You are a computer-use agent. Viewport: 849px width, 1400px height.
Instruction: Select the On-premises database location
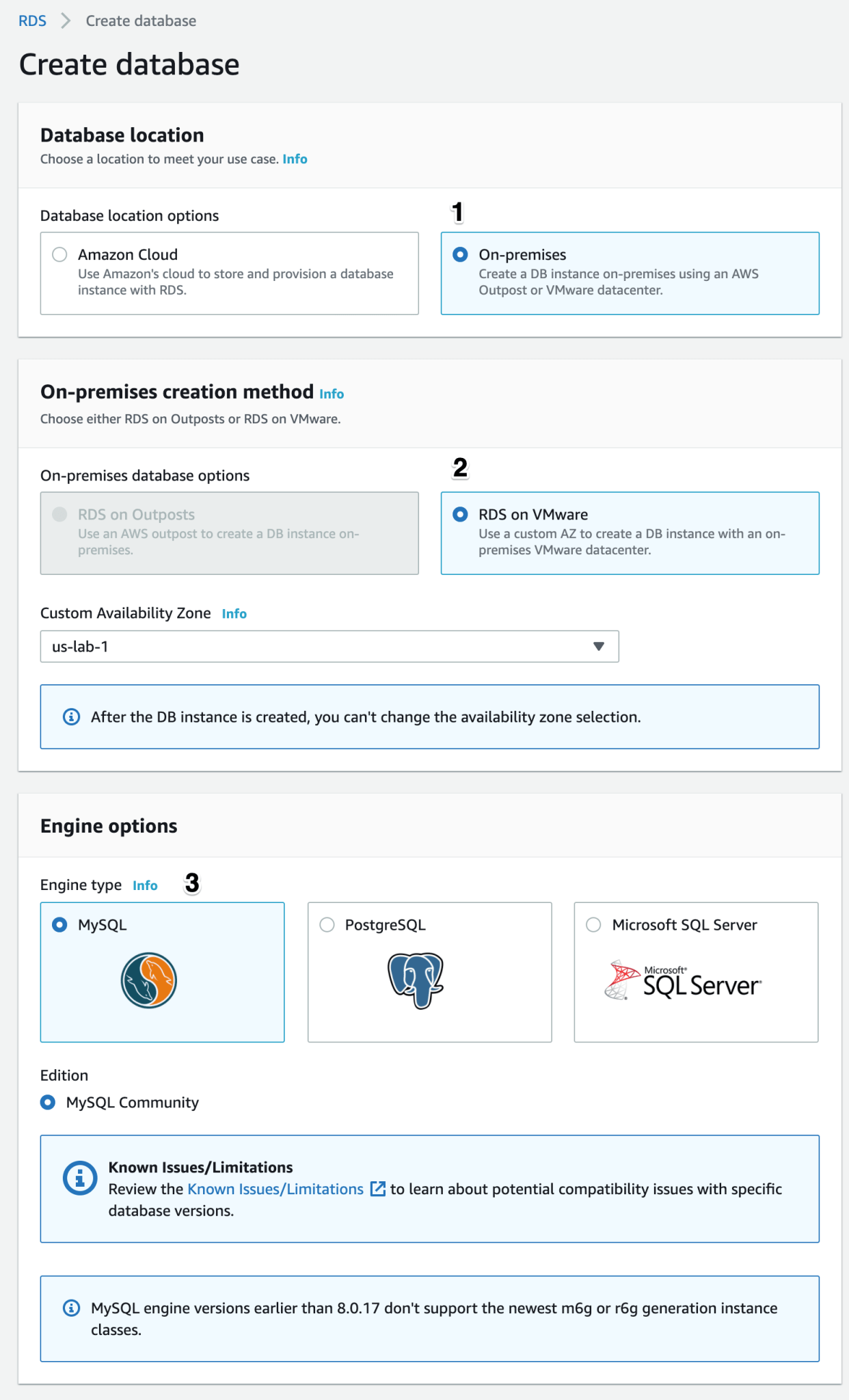tap(461, 254)
